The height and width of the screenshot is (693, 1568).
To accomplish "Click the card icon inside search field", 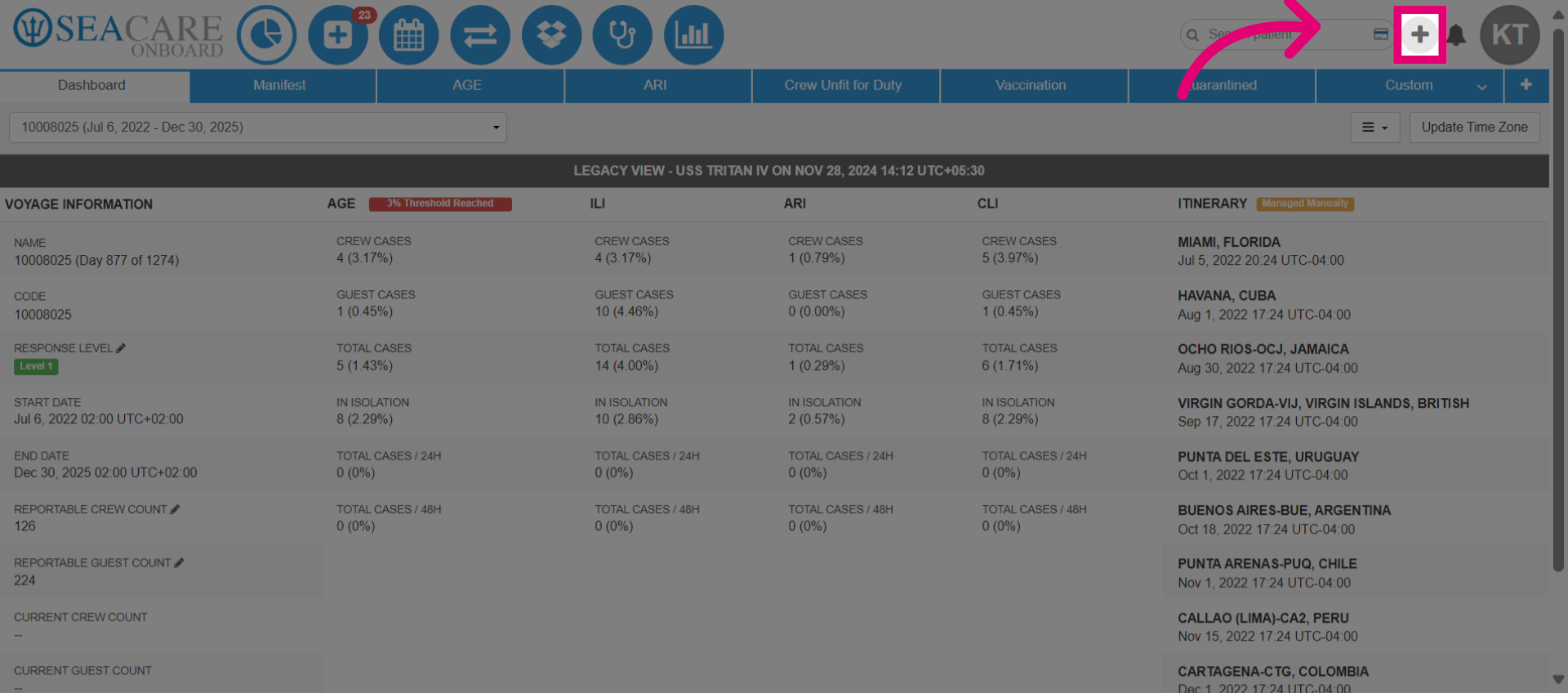I will click(1381, 34).
